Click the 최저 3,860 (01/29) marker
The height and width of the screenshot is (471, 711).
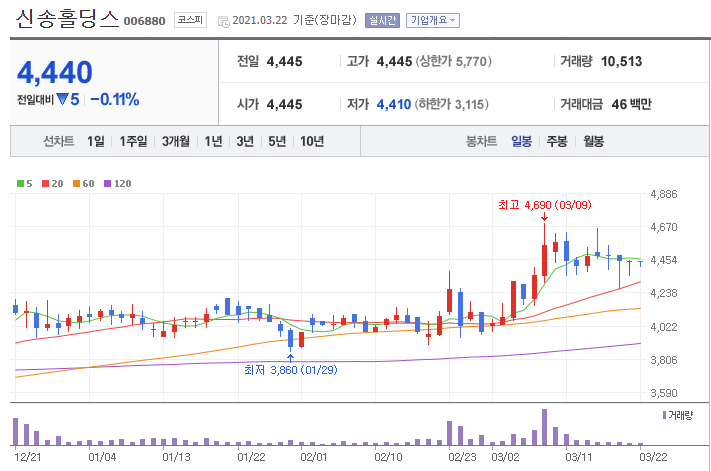(291, 370)
